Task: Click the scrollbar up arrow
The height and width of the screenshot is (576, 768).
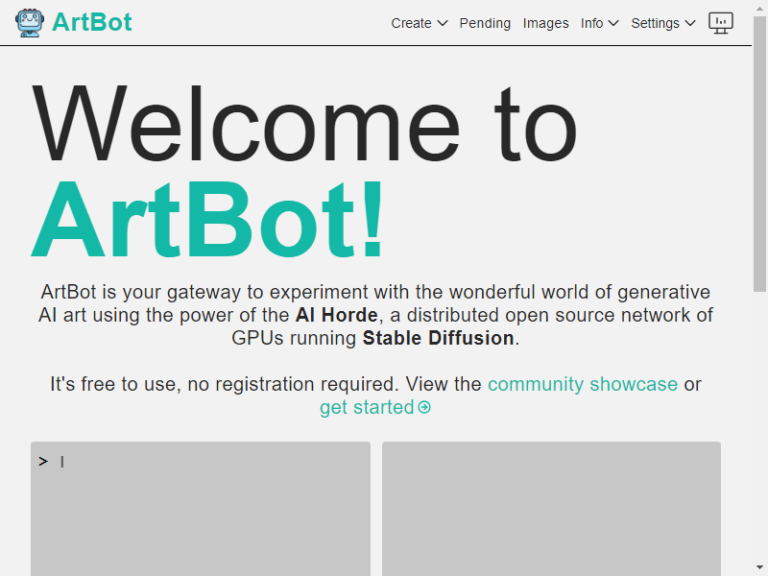Action: tap(760, 7)
